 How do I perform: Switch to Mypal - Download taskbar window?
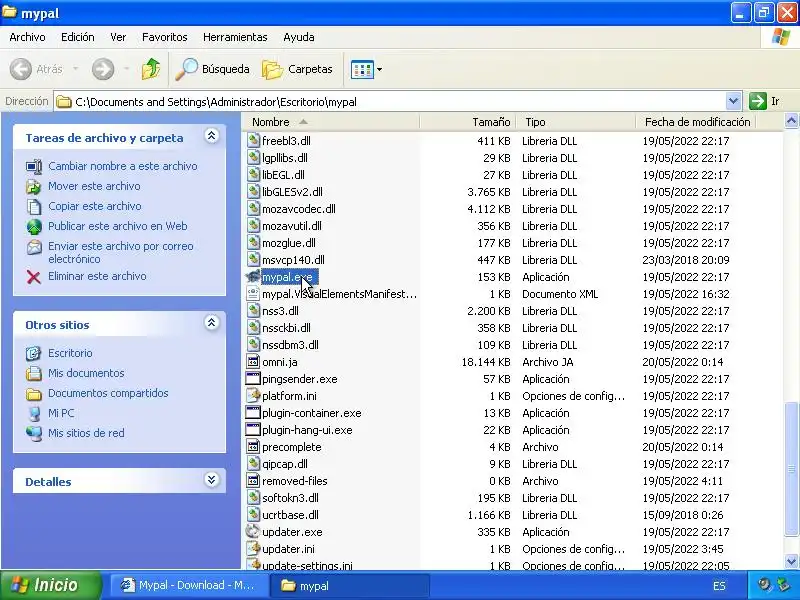[x=189, y=585]
